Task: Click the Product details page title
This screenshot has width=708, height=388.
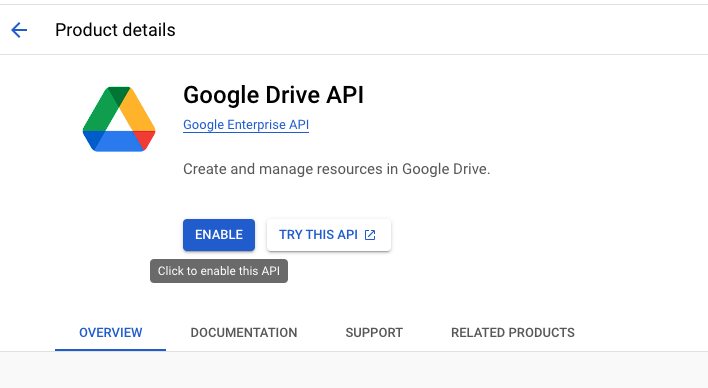Action: click(x=115, y=30)
